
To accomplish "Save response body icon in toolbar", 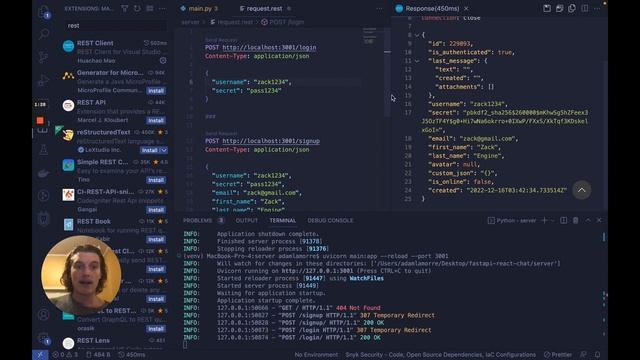I will coord(560,8).
